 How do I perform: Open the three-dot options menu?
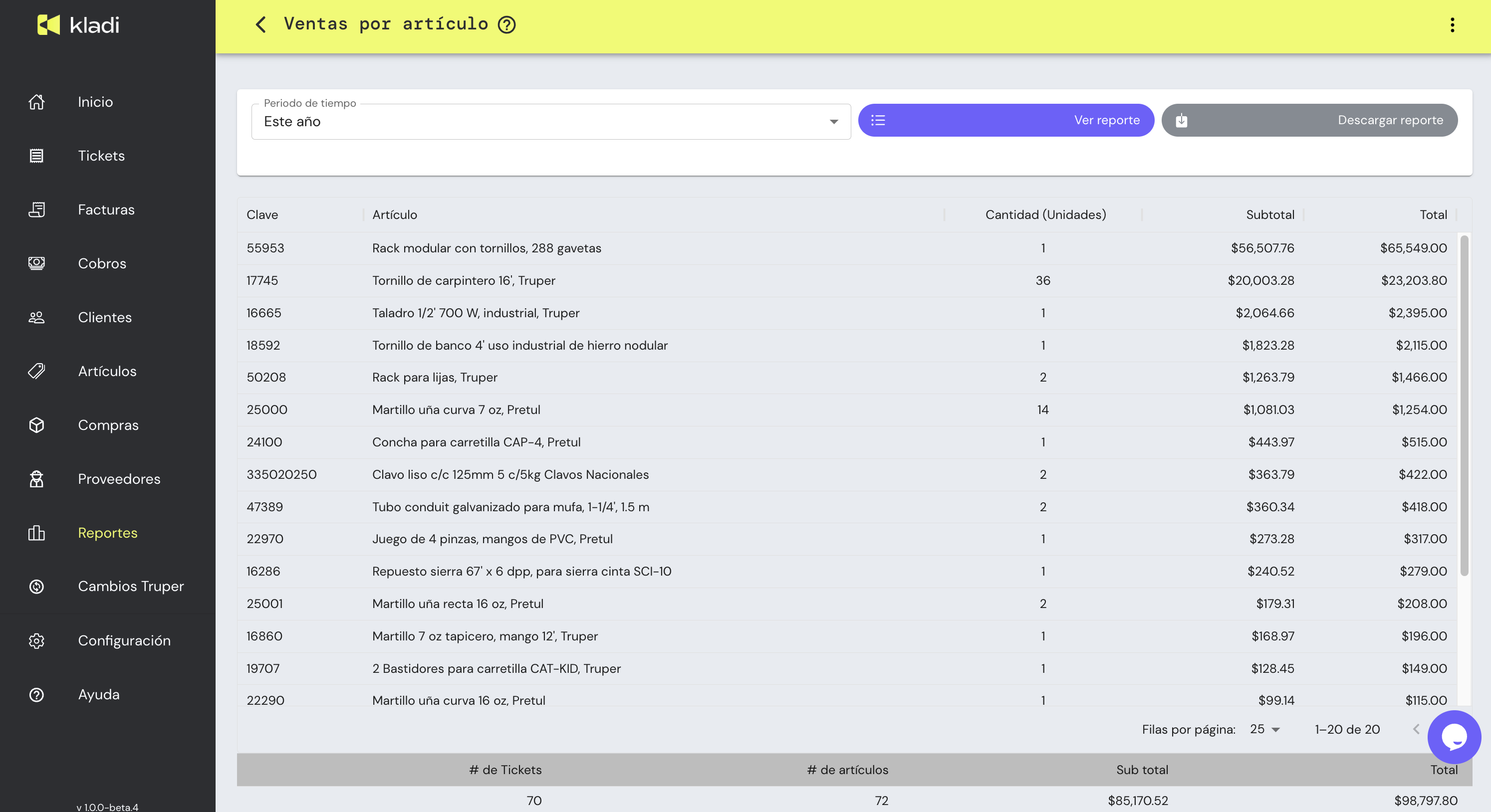point(1452,25)
